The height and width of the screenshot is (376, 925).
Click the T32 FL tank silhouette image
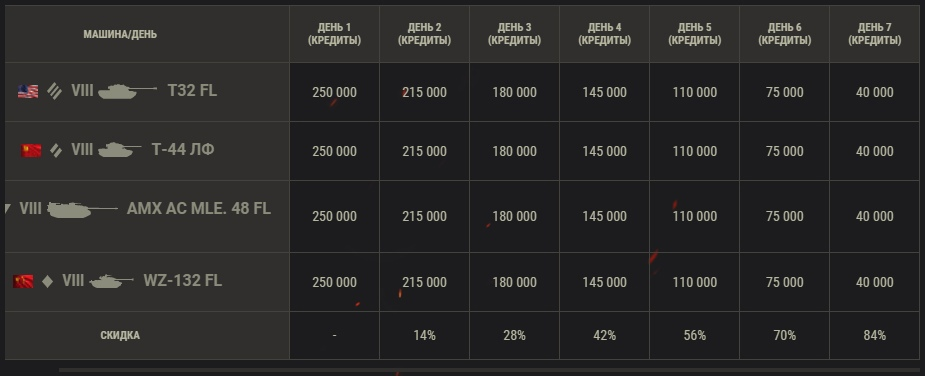click(127, 91)
